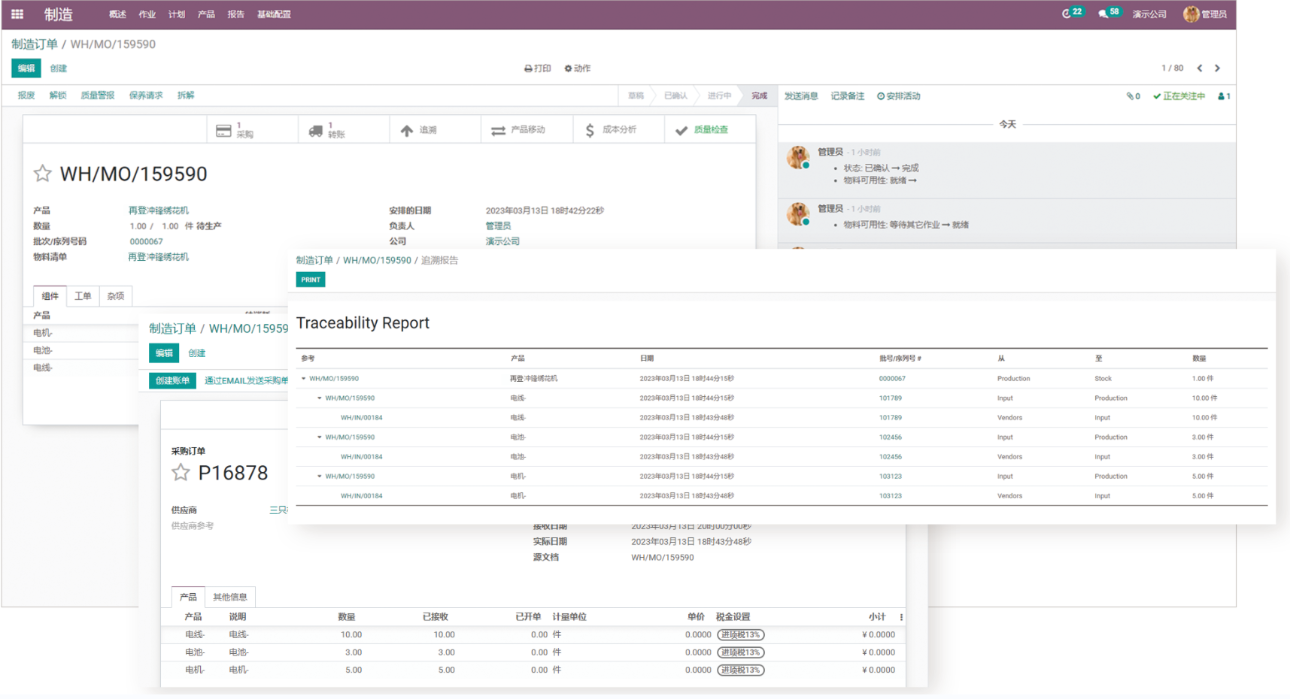Toggle favorite star for P16878
The width and height of the screenshot is (1290, 699).
point(180,473)
